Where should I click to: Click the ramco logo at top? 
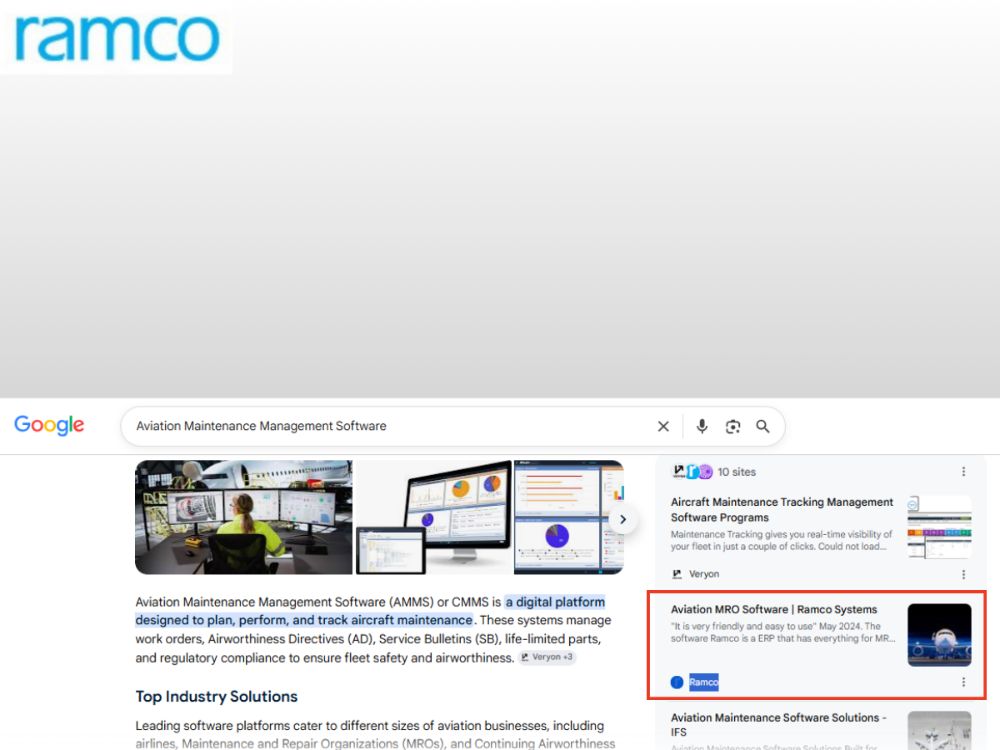pos(117,38)
